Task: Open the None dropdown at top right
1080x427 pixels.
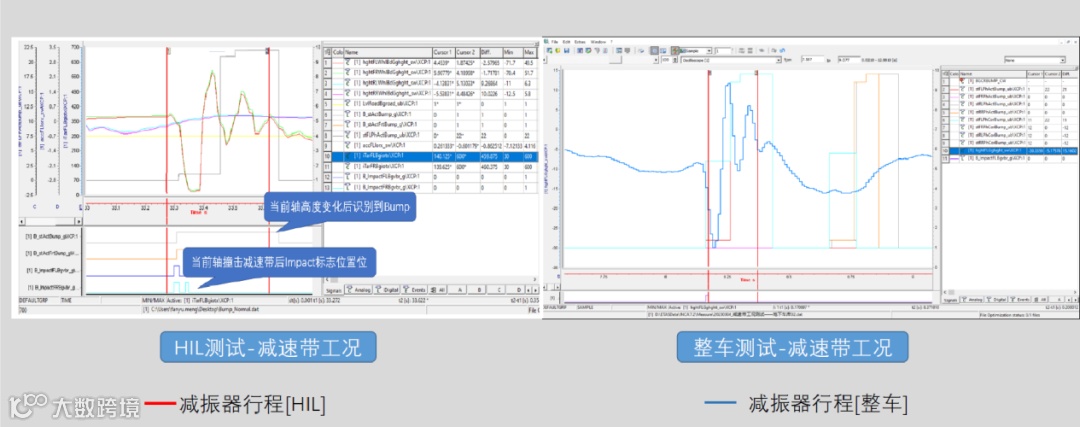Action: pos(1035,60)
